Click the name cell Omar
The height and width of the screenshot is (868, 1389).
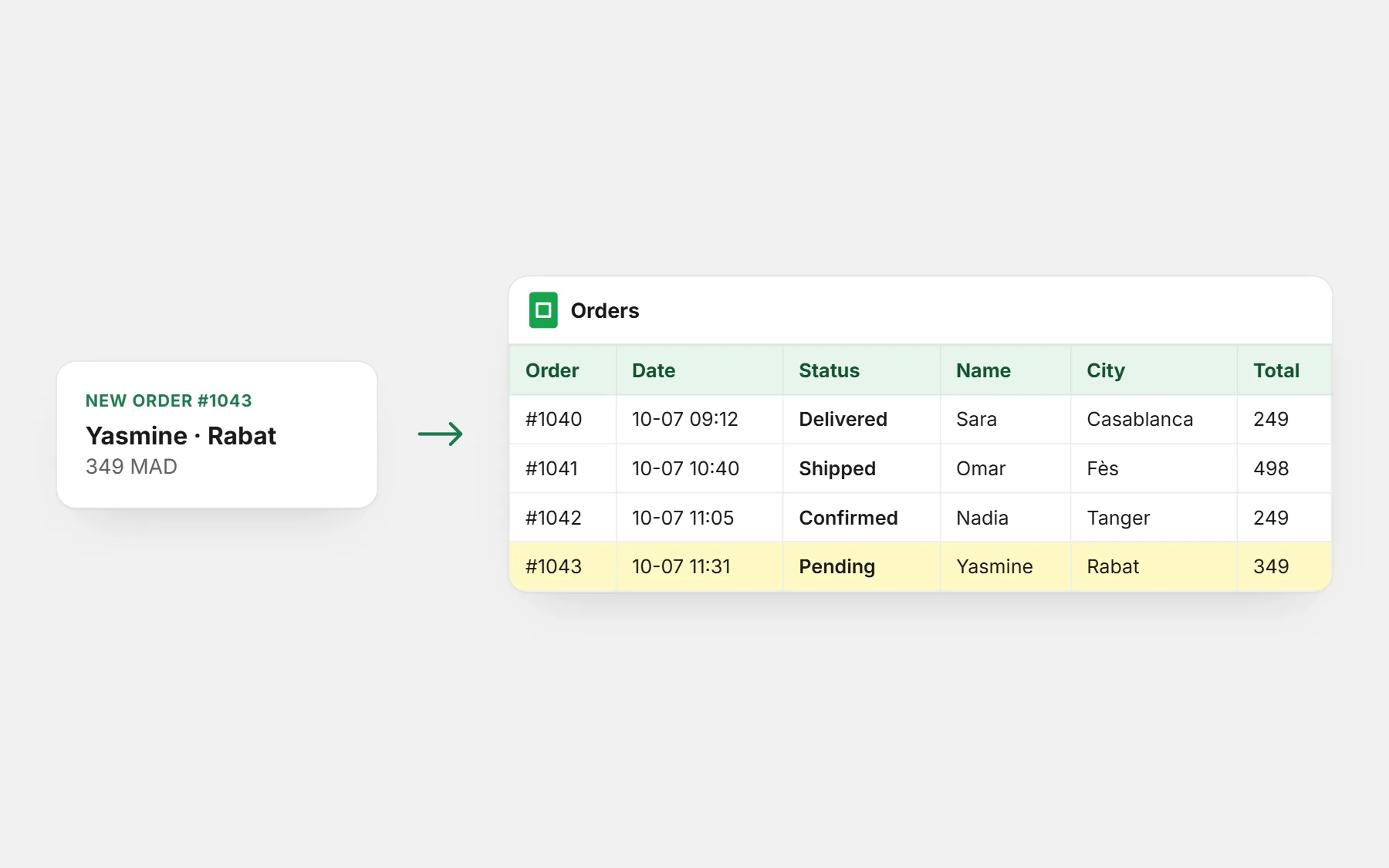(1005, 468)
